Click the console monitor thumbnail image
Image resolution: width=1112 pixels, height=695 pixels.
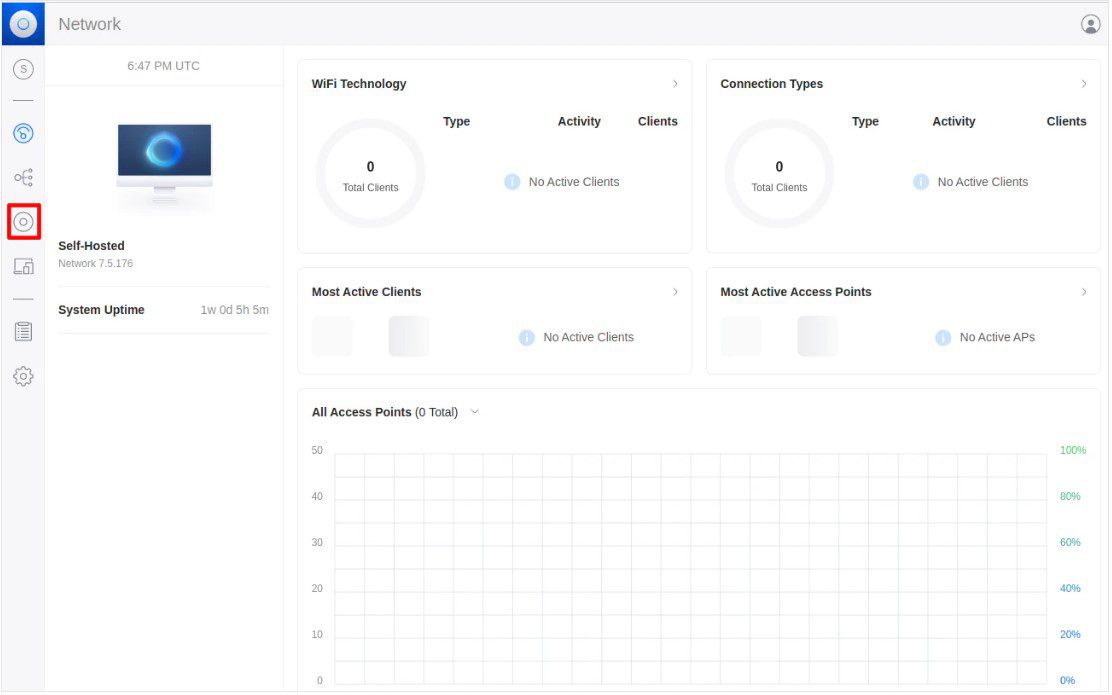163,160
